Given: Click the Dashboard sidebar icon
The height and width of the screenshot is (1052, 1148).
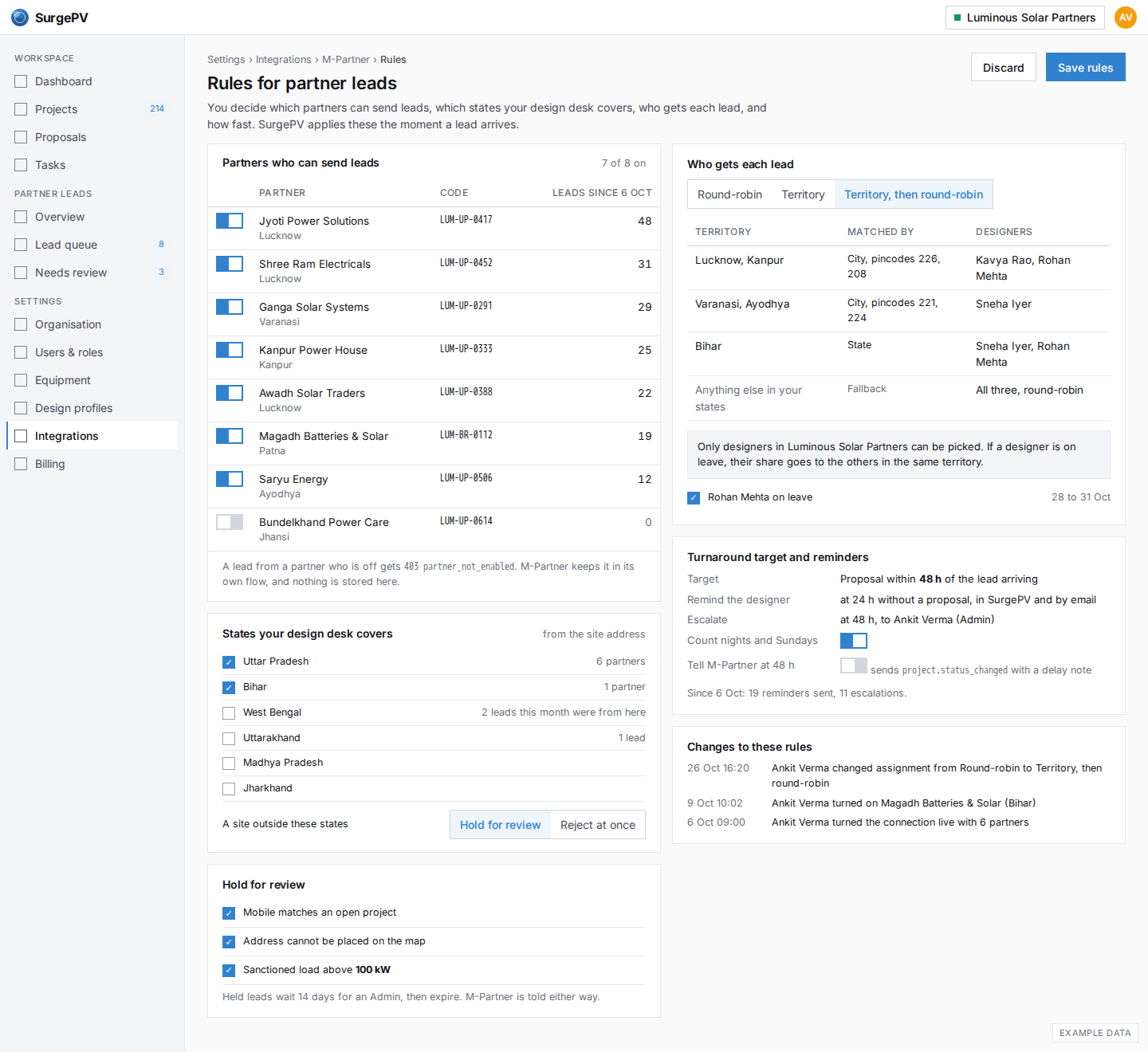Looking at the screenshot, I should click(x=21, y=81).
